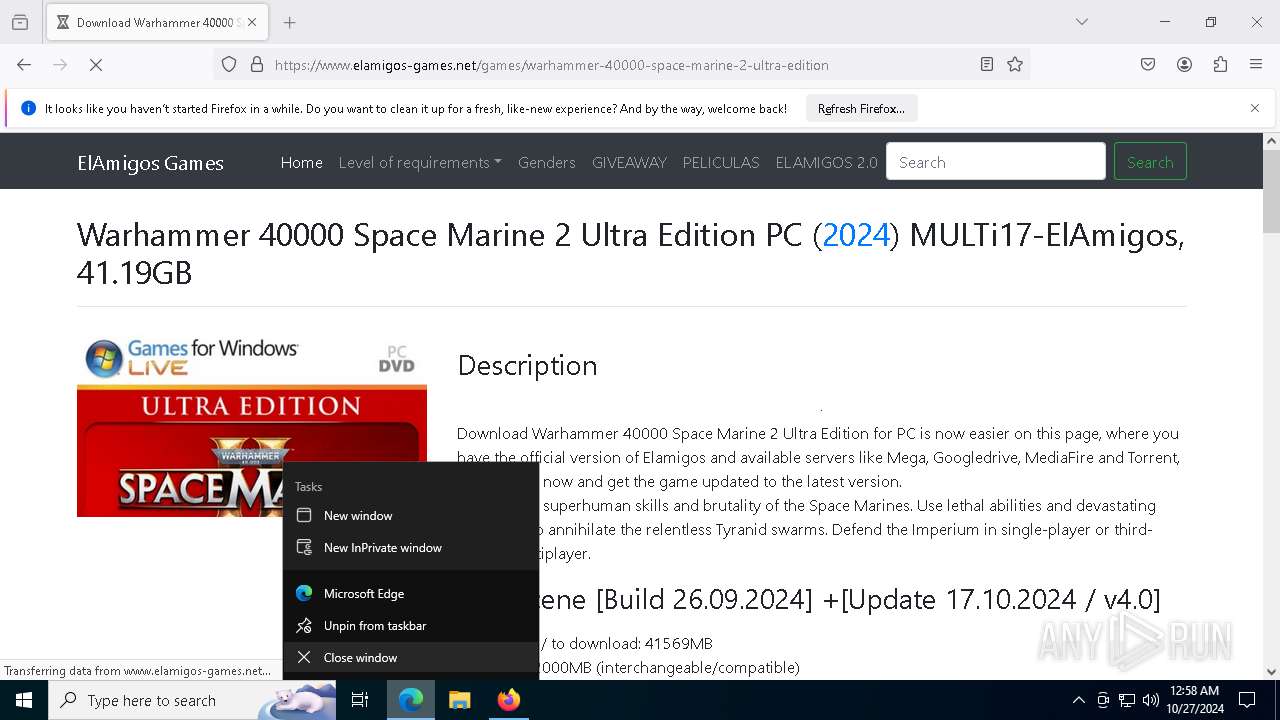The image size is (1280, 720).
Task: Stop loading the page
Action: click(x=97, y=65)
